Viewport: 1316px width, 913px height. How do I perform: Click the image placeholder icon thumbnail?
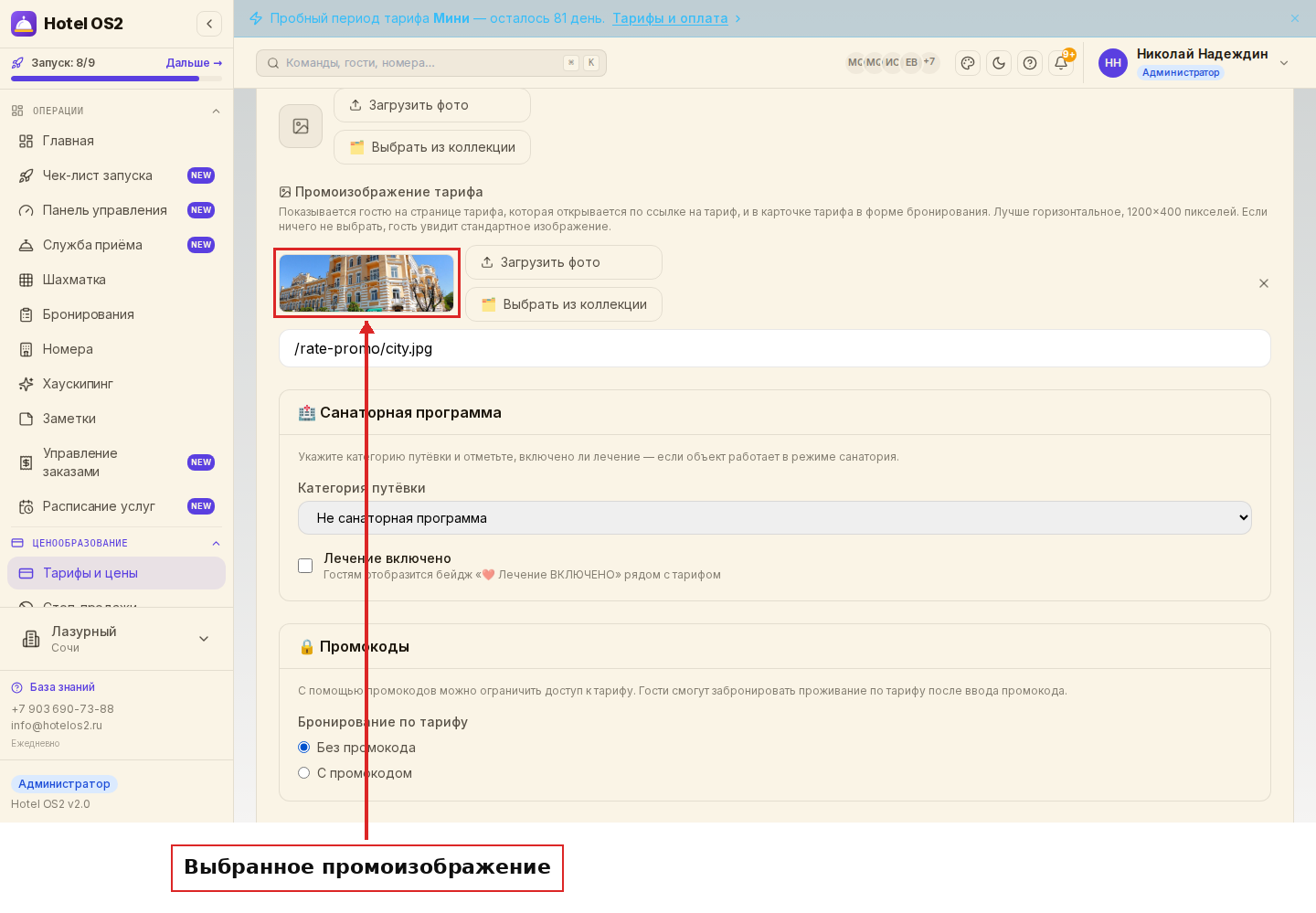pos(301,126)
